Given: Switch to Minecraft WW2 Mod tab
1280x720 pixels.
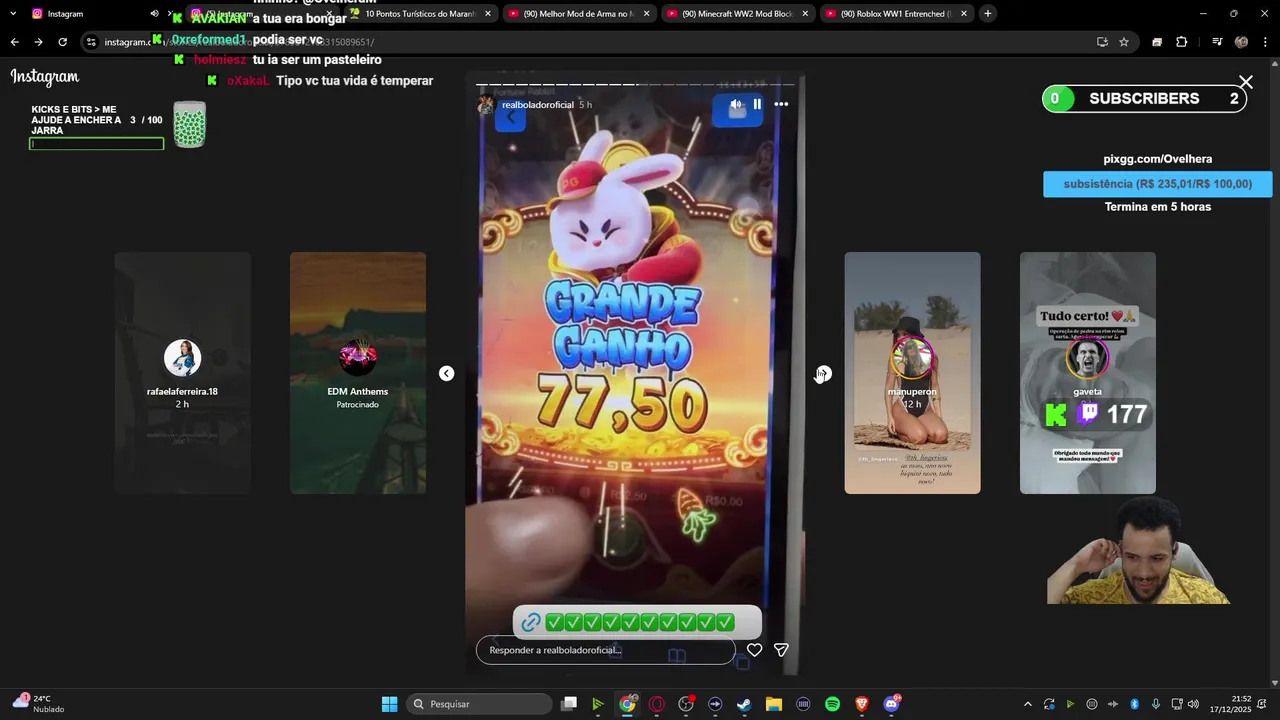Looking at the screenshot, I should coord(737,14).
